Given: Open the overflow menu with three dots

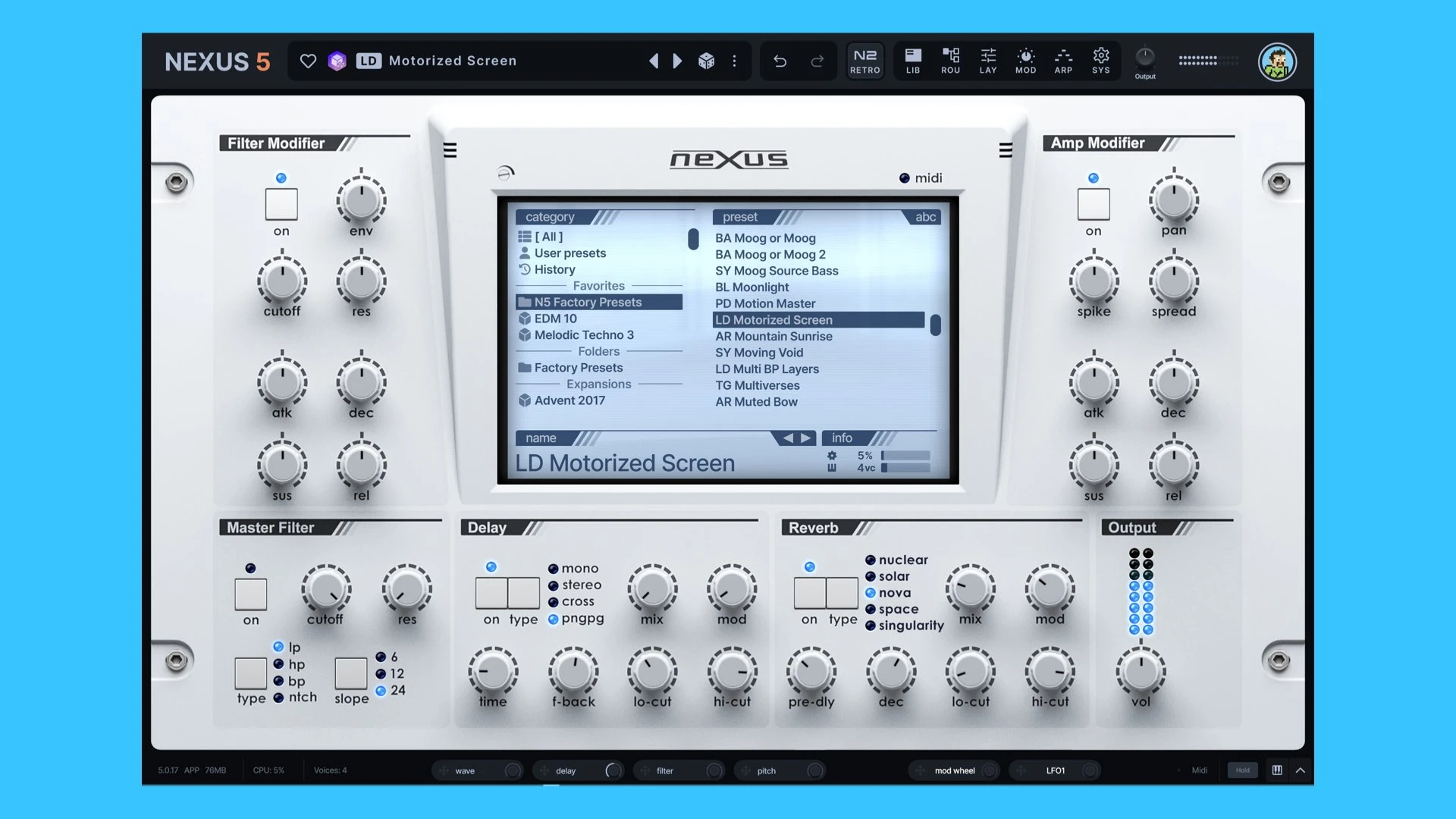Looking at the screenshot, I should [734, 61].
